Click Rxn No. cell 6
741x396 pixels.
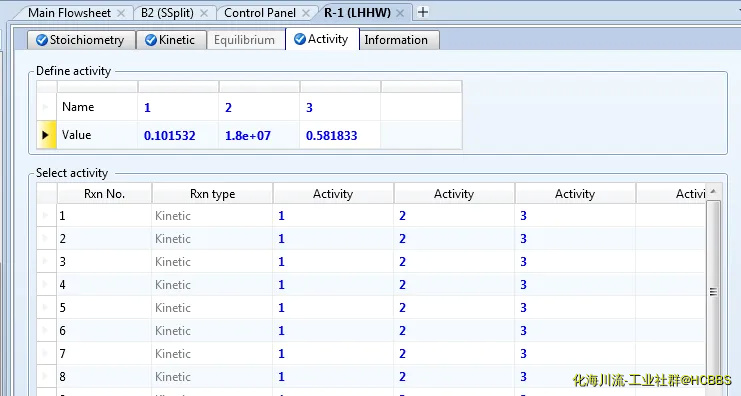[x=104, y=331]
